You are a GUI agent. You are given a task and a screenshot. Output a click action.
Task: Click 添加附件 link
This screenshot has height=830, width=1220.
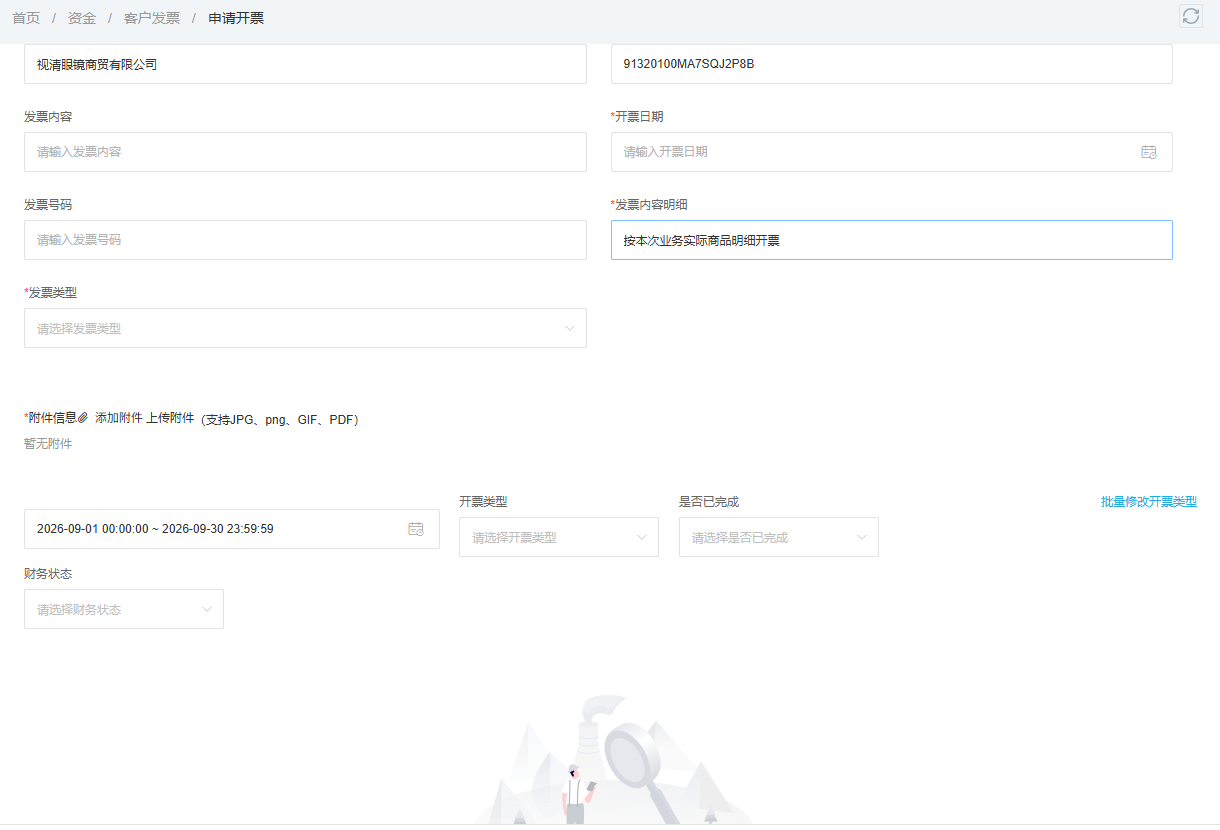119,418
